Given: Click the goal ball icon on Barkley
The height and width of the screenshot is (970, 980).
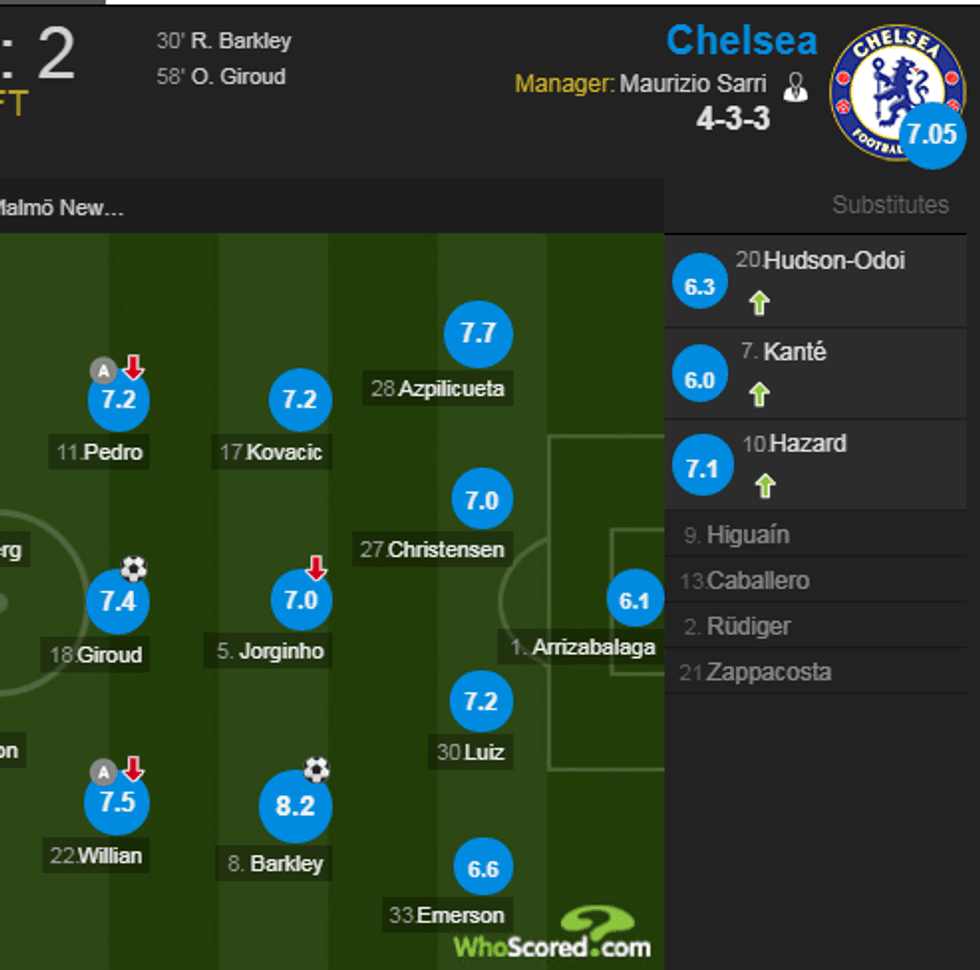Looking at the screenshot, I should (x=317, y=769).
